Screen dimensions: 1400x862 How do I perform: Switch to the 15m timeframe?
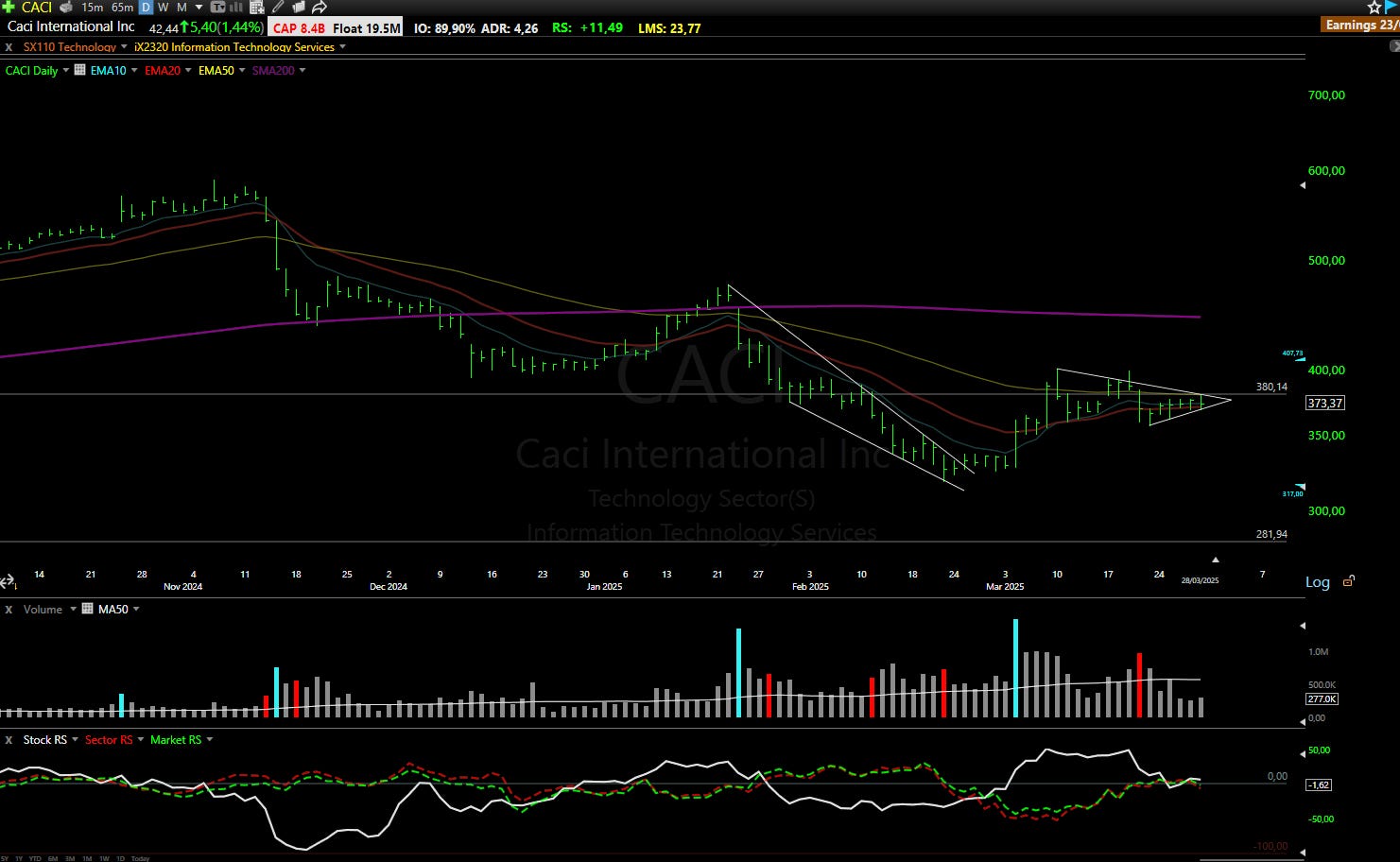[92, 7]
